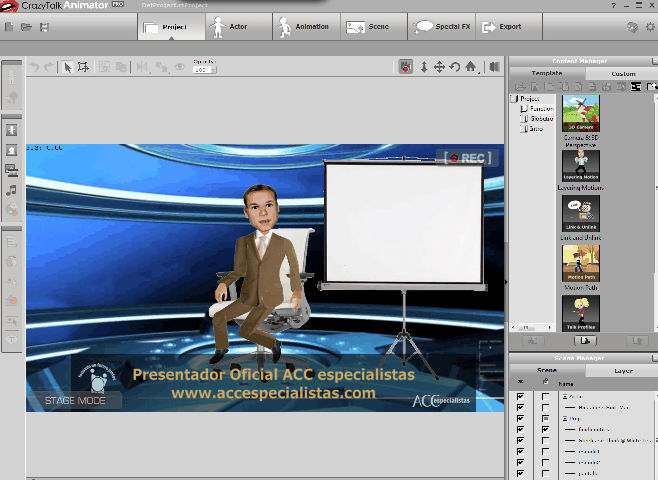Toggle lock checkbox for Actor row

[x=545, y=397]
